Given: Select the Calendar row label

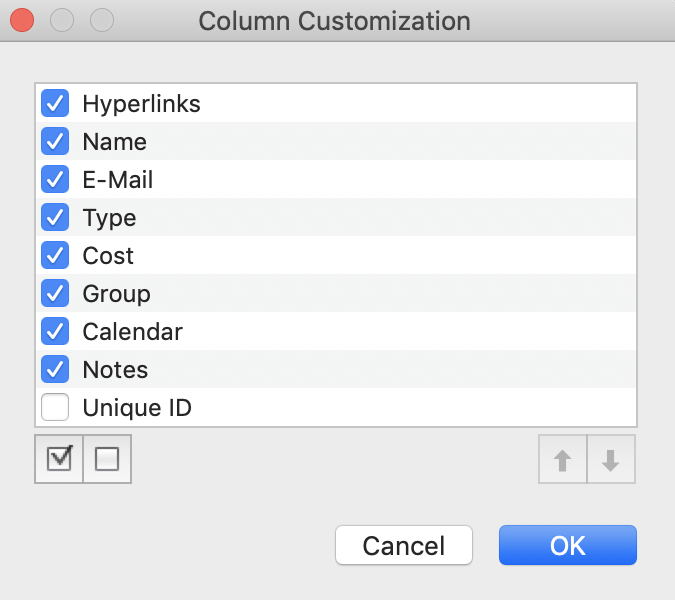Looking at the screenshot, I should [x=132, y=331].
